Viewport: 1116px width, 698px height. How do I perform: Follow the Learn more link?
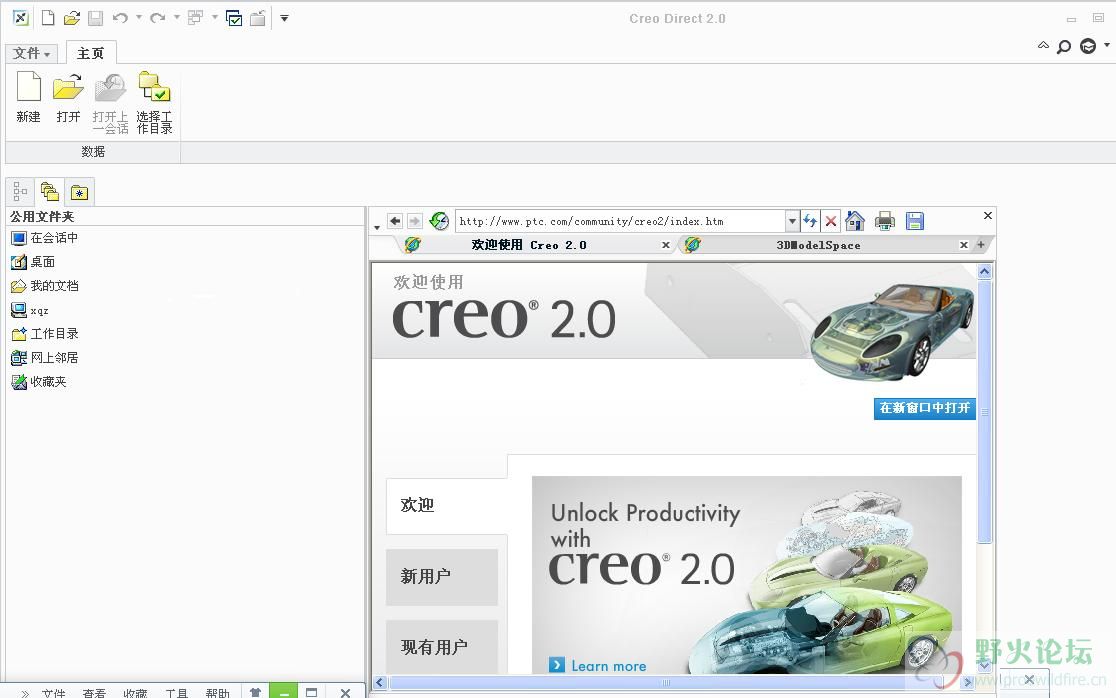(x=598, y=666)
